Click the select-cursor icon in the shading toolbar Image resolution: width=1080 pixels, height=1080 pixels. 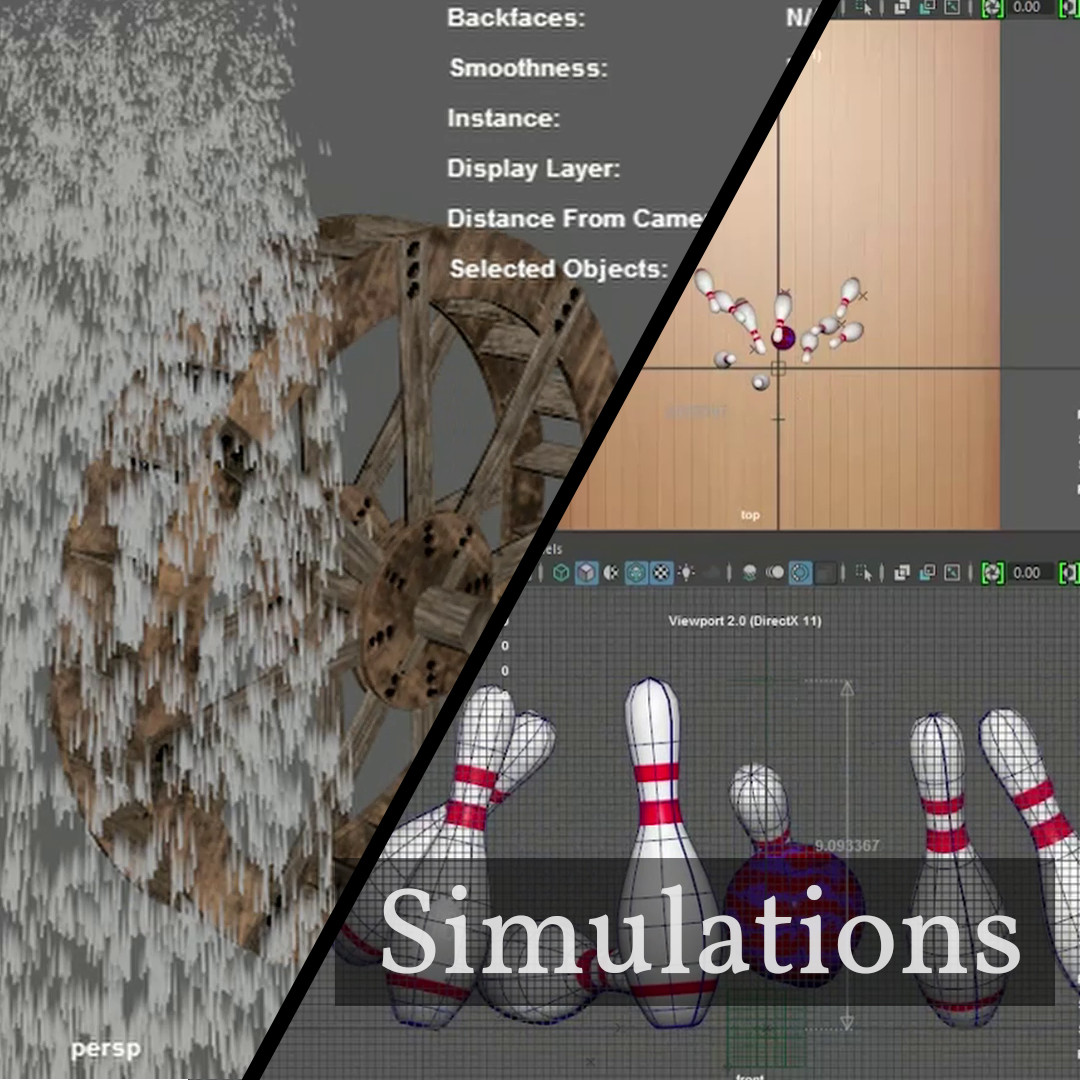865,572
